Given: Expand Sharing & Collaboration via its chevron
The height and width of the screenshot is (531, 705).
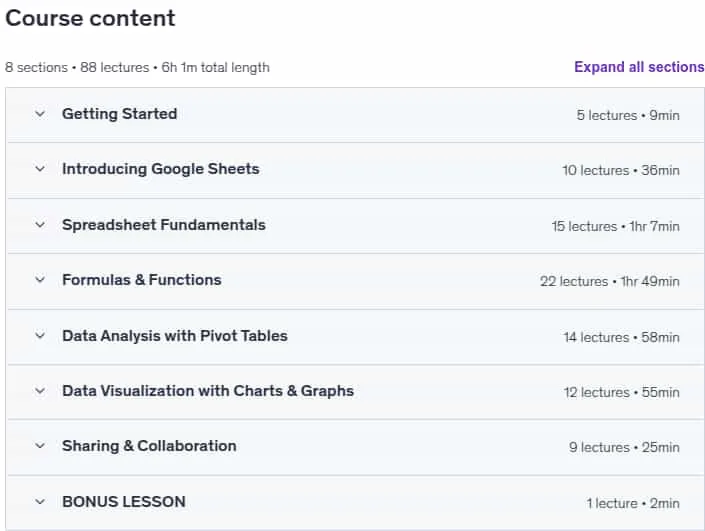Looking at the screenshot, I should click(40, 446).
